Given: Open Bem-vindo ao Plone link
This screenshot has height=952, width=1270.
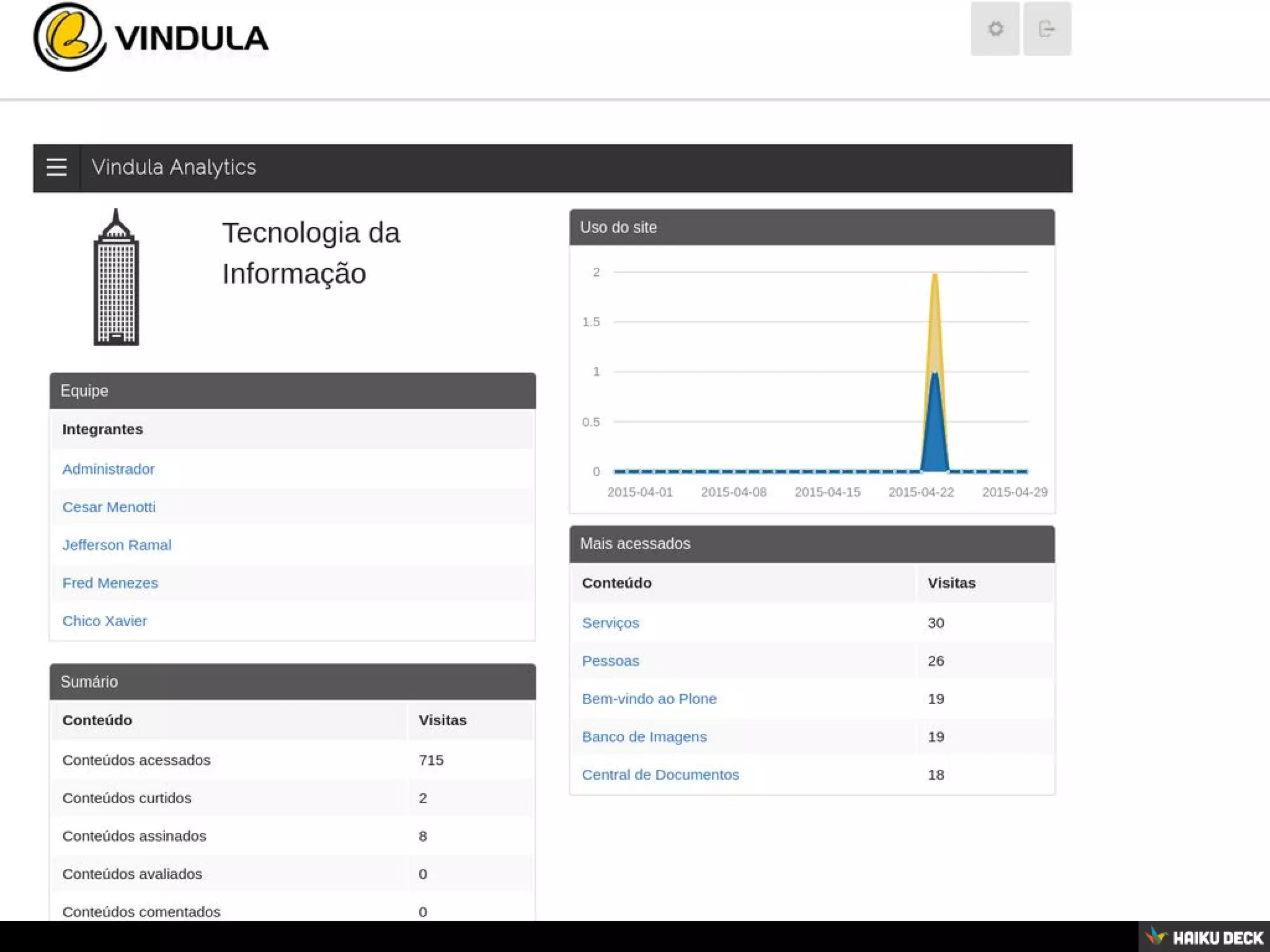Looking at the screenshot, I should click(649, 699).
